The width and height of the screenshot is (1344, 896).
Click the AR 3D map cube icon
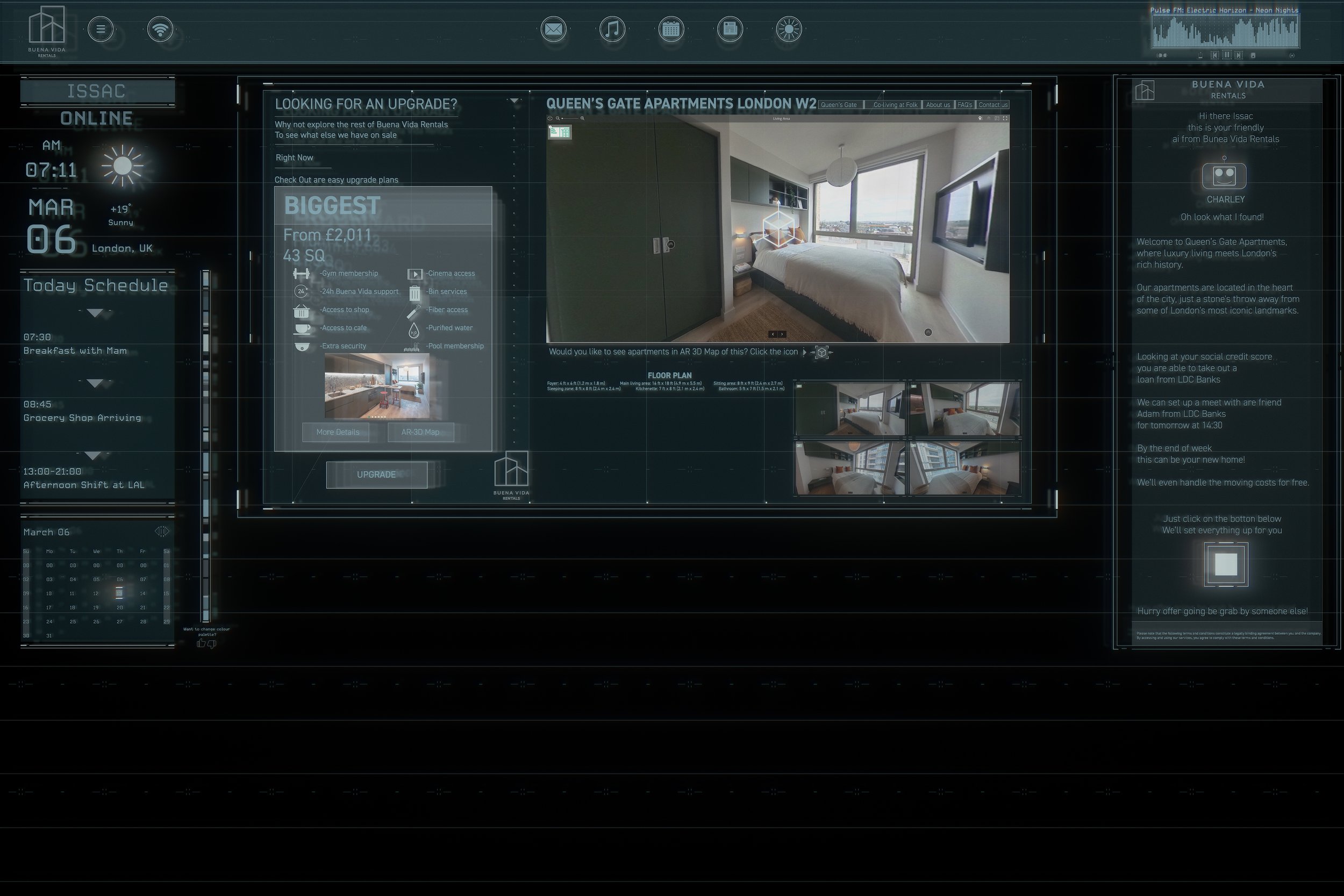[x=821, y=353]
